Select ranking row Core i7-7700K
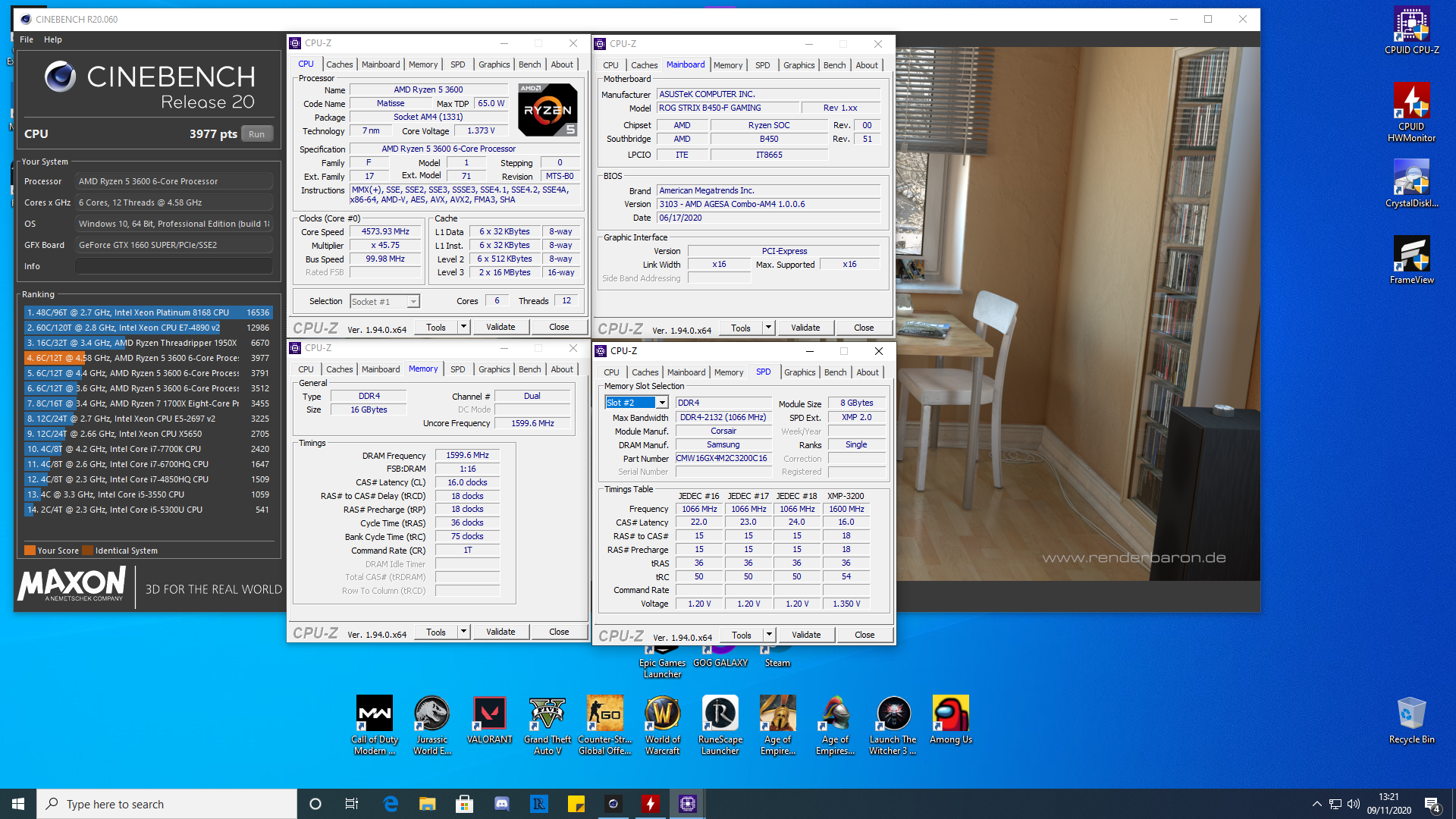The width and height of the screenshot is (1456, 819). point(148,449)
